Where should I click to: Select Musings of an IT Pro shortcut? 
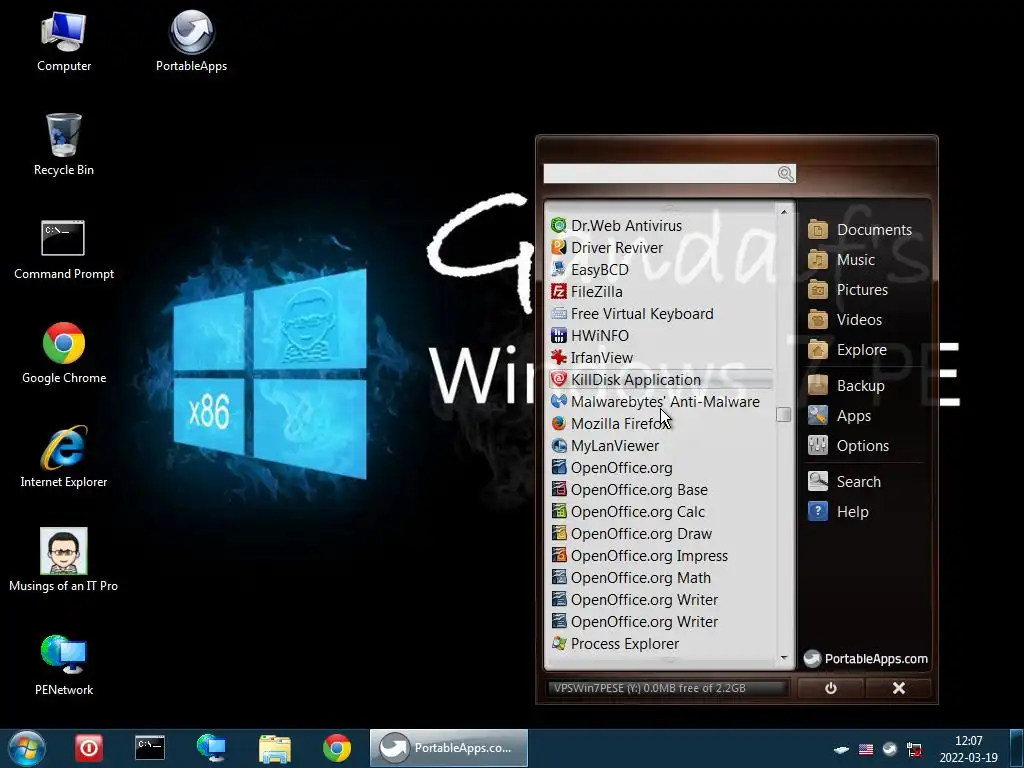coord(63,560)
